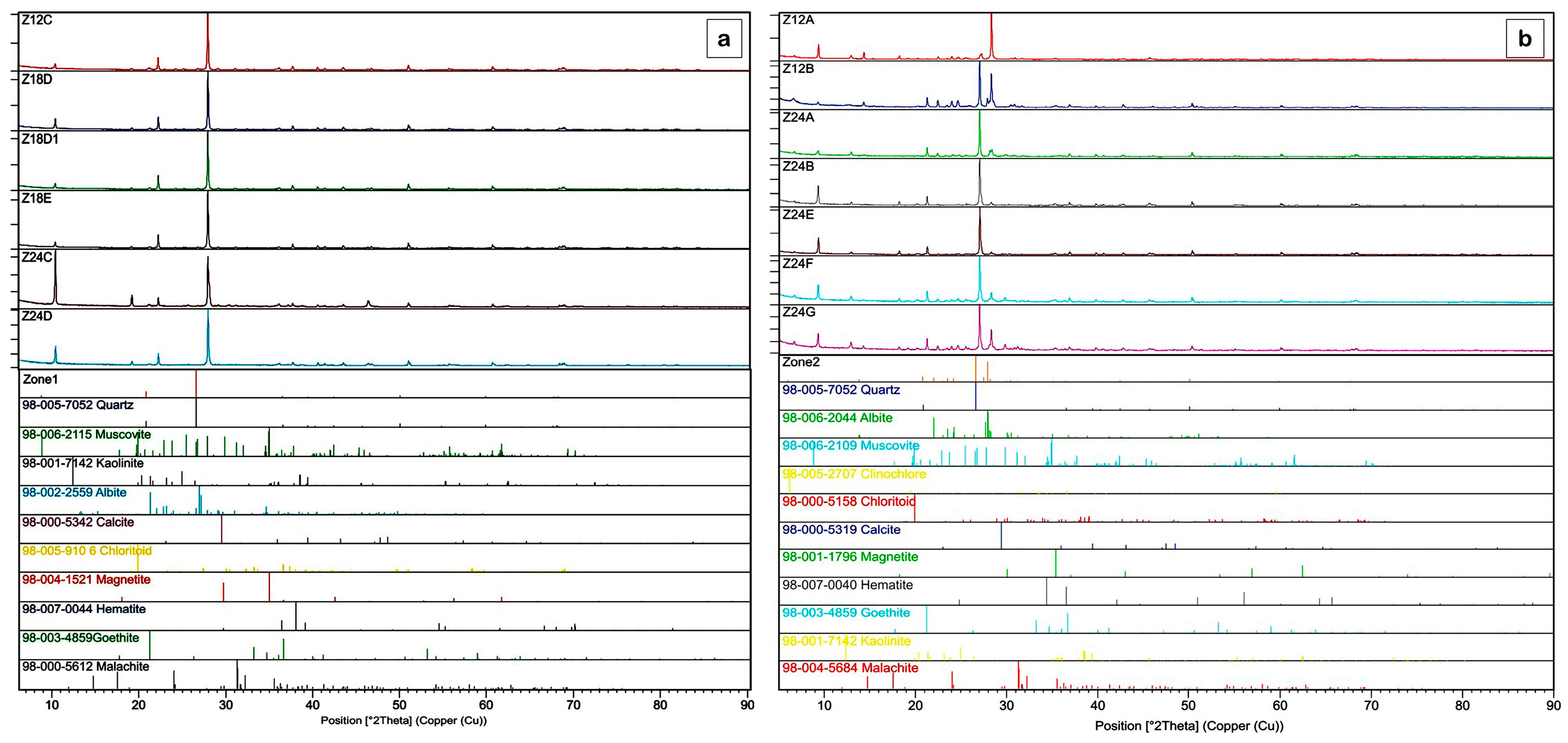This screenshot has width=1568, height=743.
Task: Select the Zone2 reference row label
Action: (x=801, y=362)
